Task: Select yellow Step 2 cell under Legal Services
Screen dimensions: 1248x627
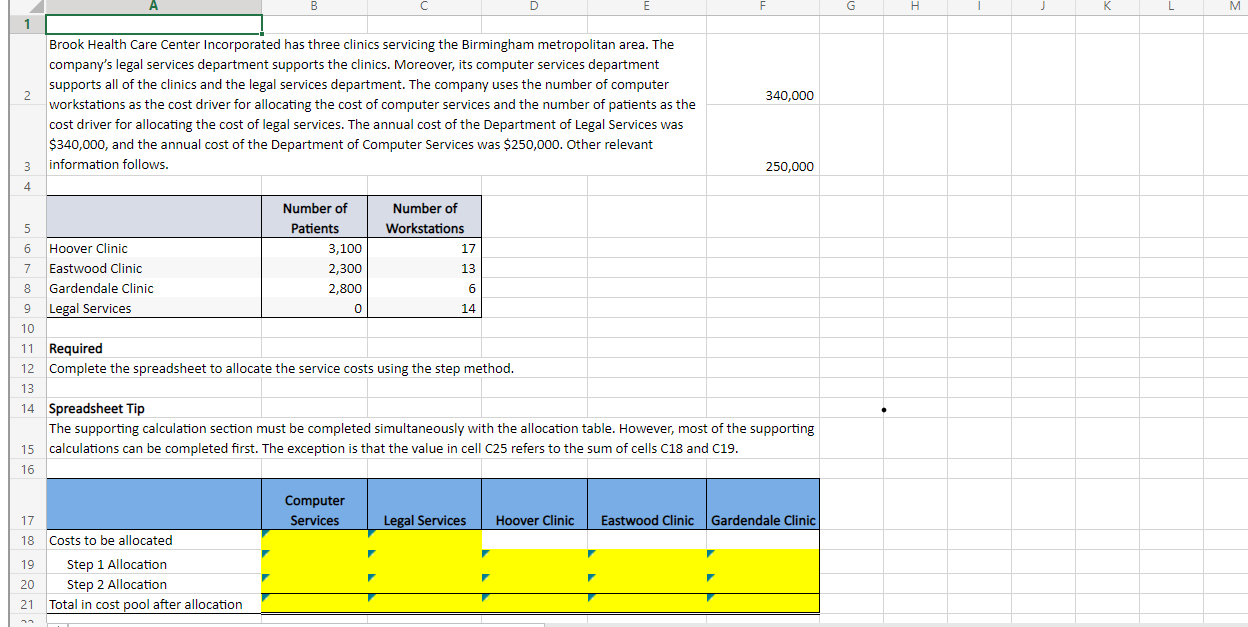Action: 425,584
